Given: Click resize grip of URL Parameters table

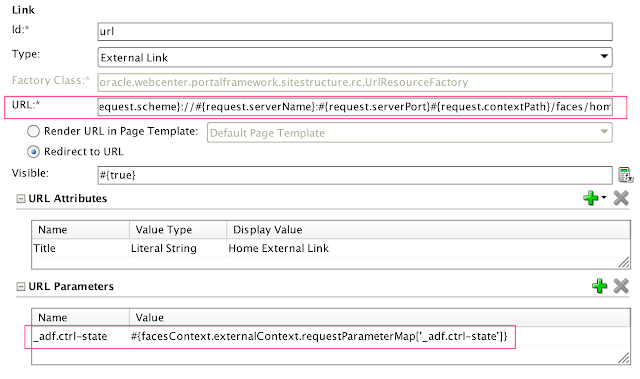Looking at the screenshot, I should click(624, 358).
